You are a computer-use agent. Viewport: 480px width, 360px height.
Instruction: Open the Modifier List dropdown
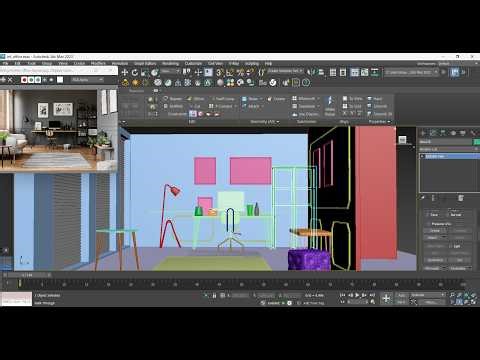(x=448, y=149)
